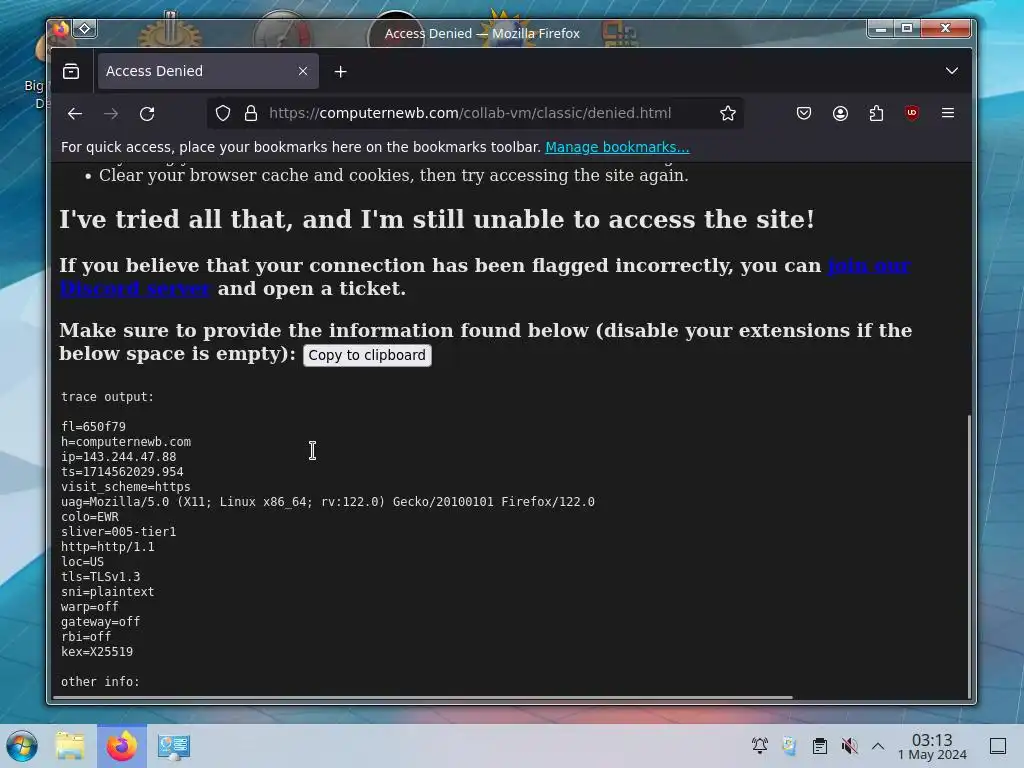Click show desktop button in tray
The width and height of the screenshot is (1024, 768).
pos(997,746)
